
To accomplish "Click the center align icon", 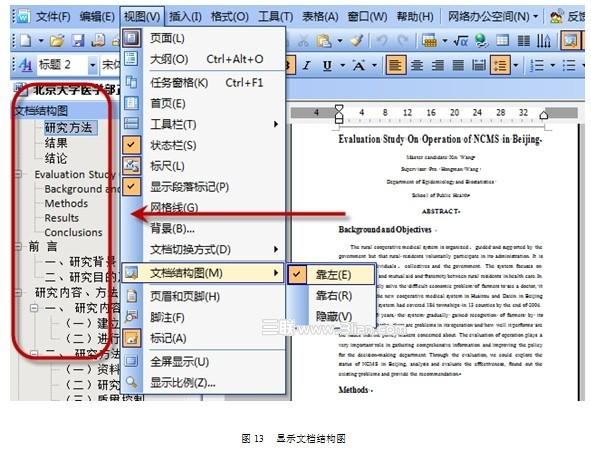I will click(x=416, y=66).
